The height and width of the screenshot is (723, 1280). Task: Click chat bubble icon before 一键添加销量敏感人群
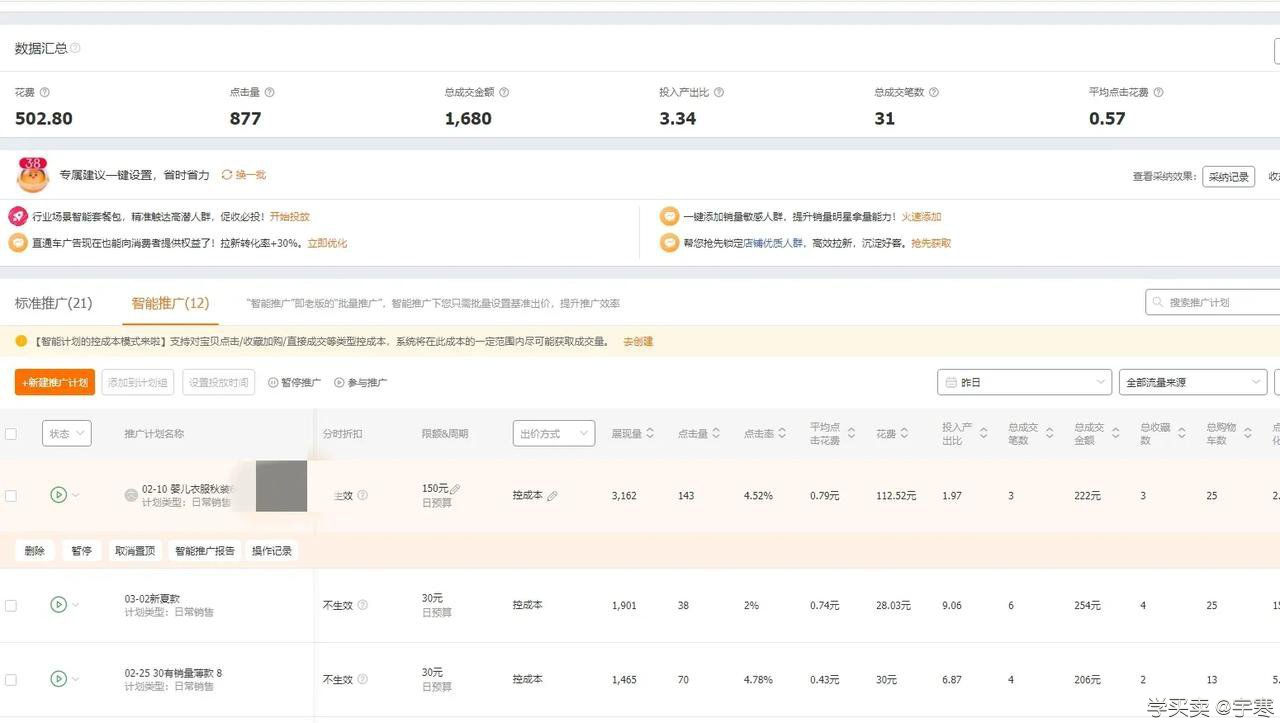(x=669, y=216)
